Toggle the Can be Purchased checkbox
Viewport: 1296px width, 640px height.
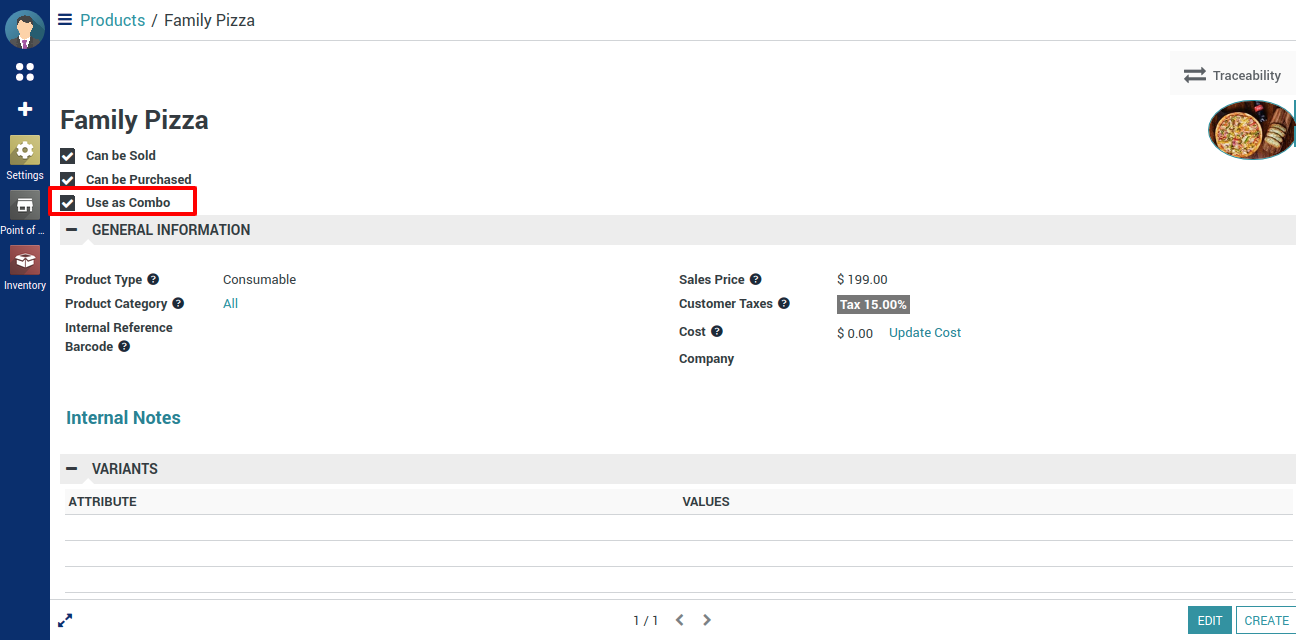coord(68,180)
